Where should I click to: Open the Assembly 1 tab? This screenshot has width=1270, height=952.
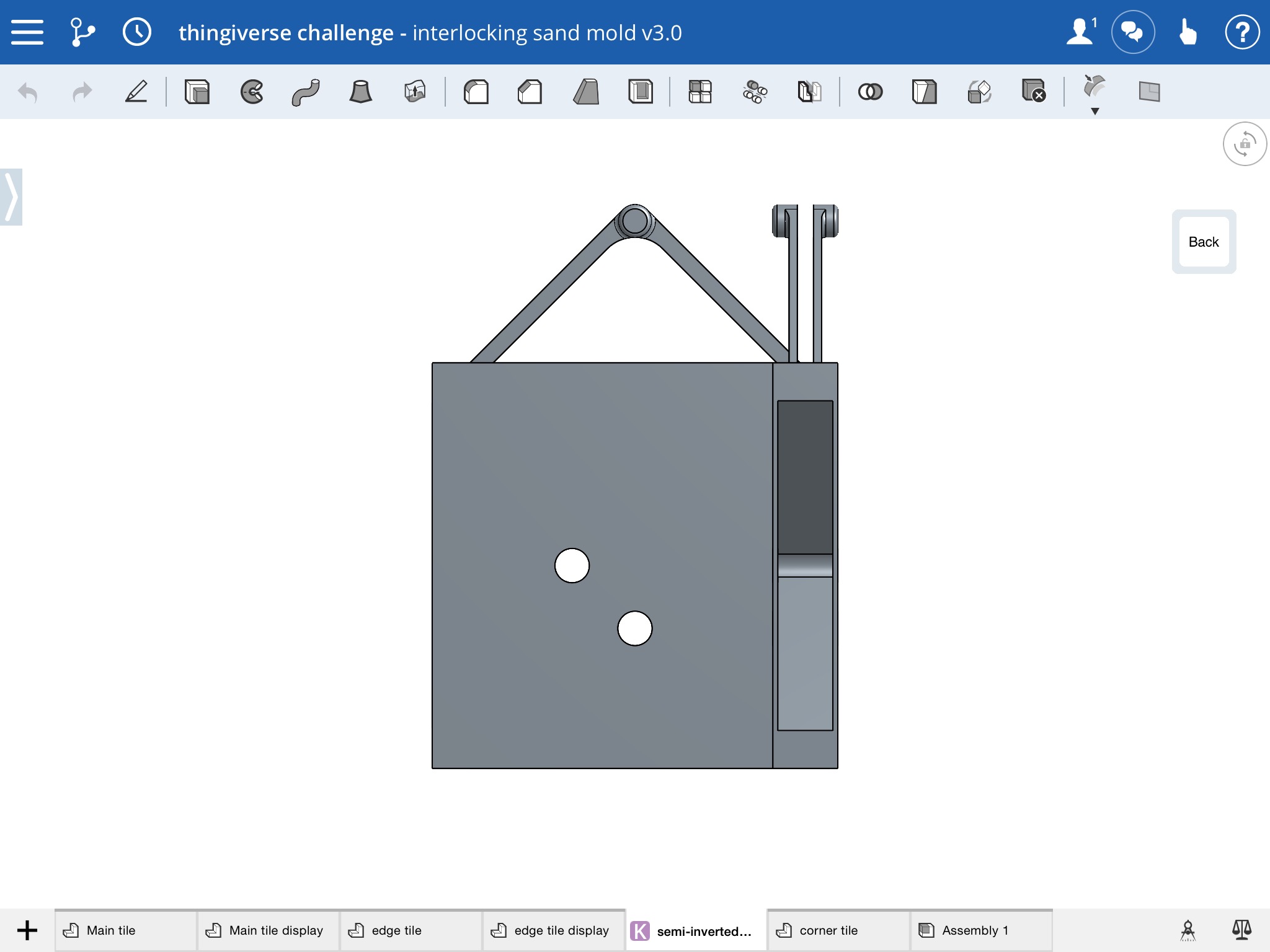click(x=981, y=930)
